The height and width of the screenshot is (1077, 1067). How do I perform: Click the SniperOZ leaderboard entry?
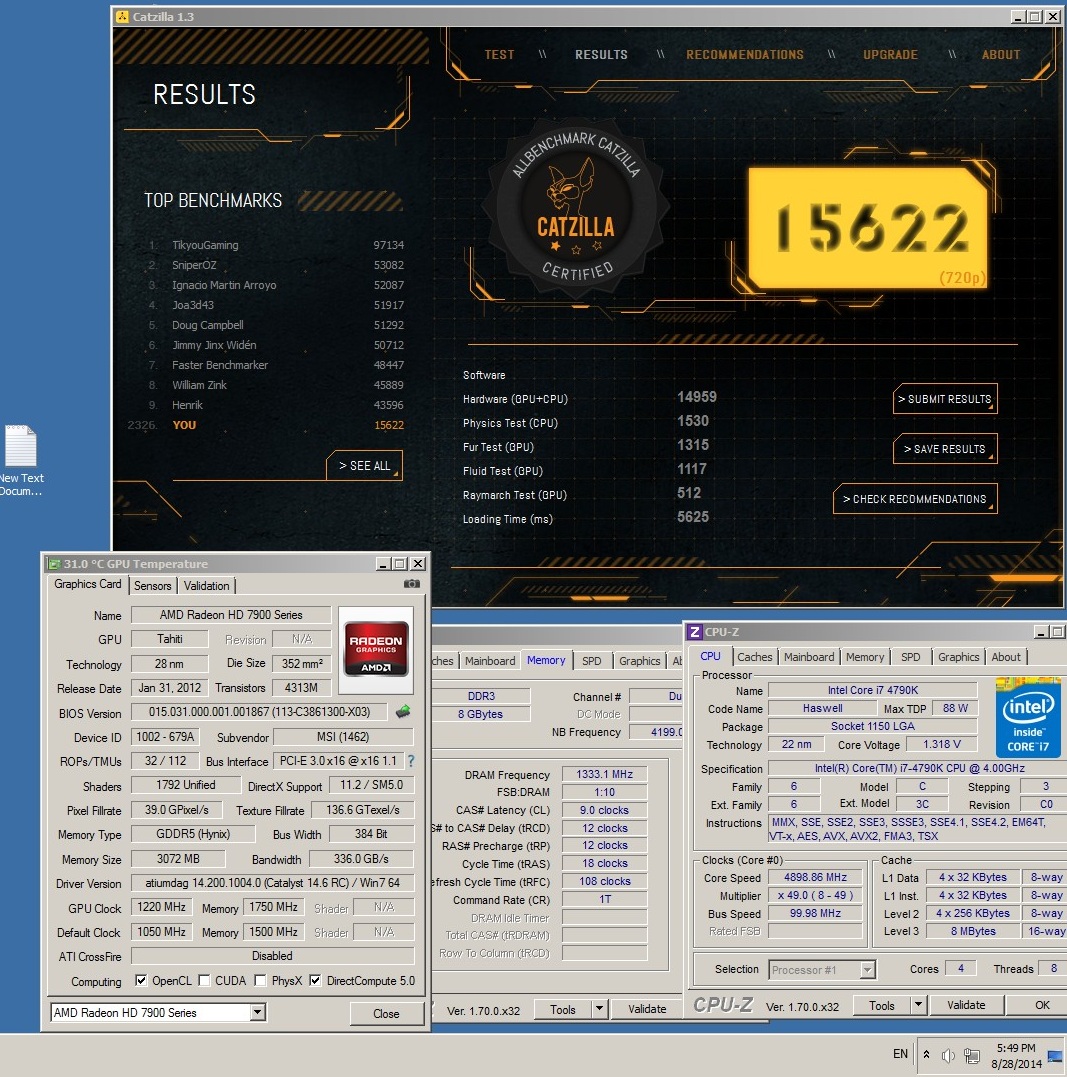click(276, 265)
